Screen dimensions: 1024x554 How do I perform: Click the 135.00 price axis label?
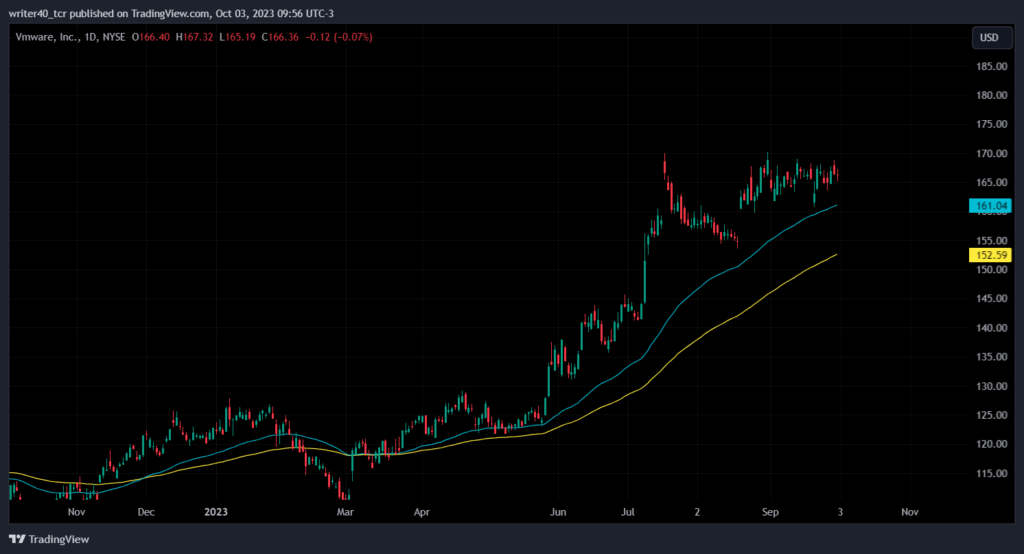pyautogui.click(x=991, y=357)
